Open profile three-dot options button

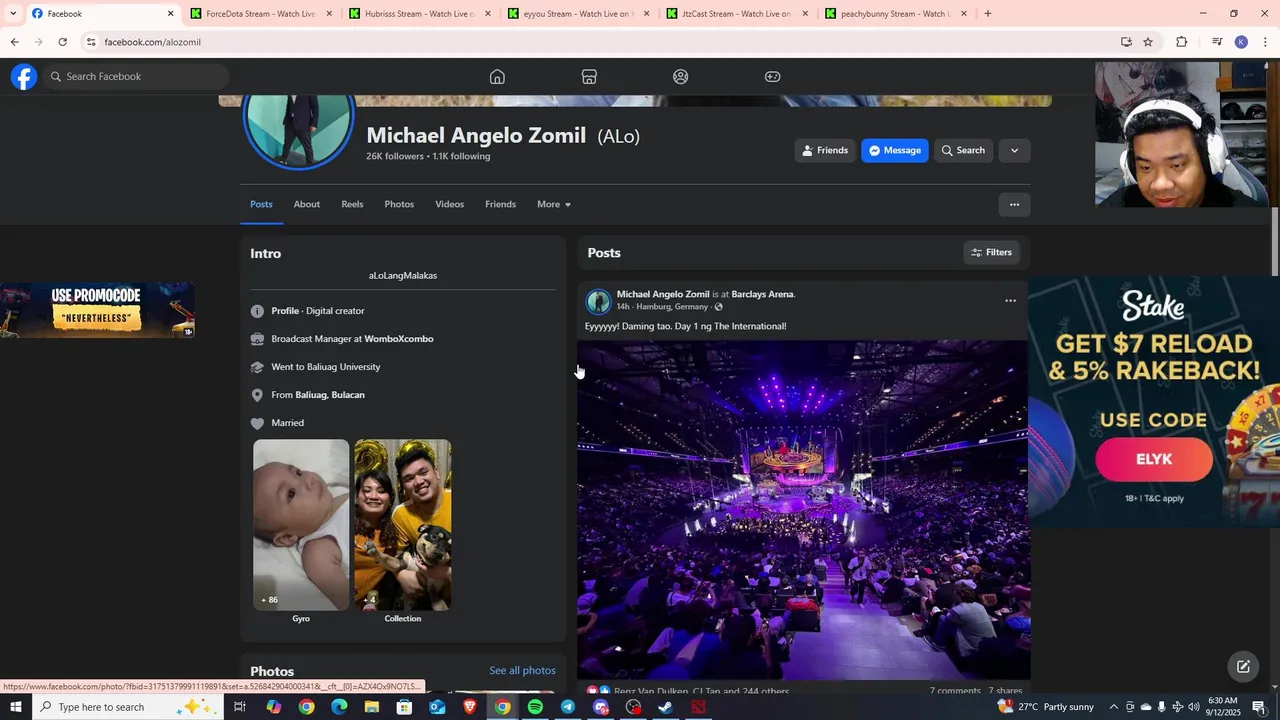click(x=1014, y=205)
